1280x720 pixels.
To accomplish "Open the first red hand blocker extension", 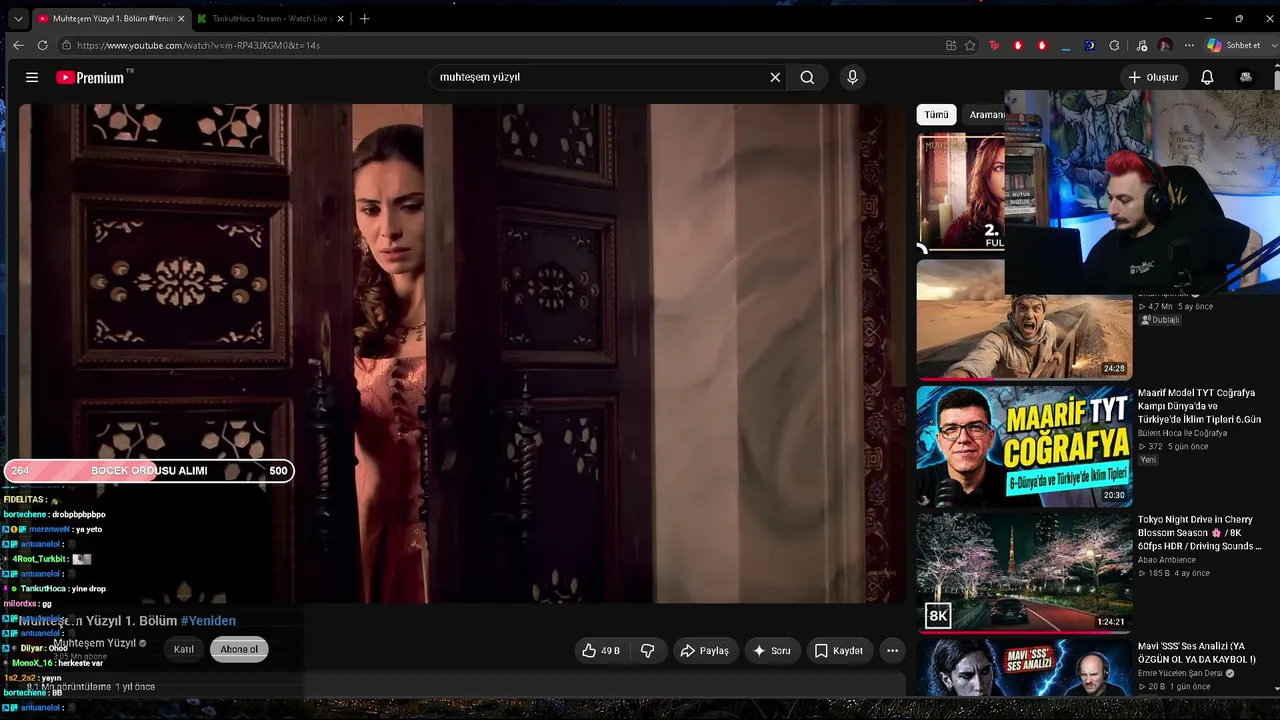I will tap(1018, 45).
